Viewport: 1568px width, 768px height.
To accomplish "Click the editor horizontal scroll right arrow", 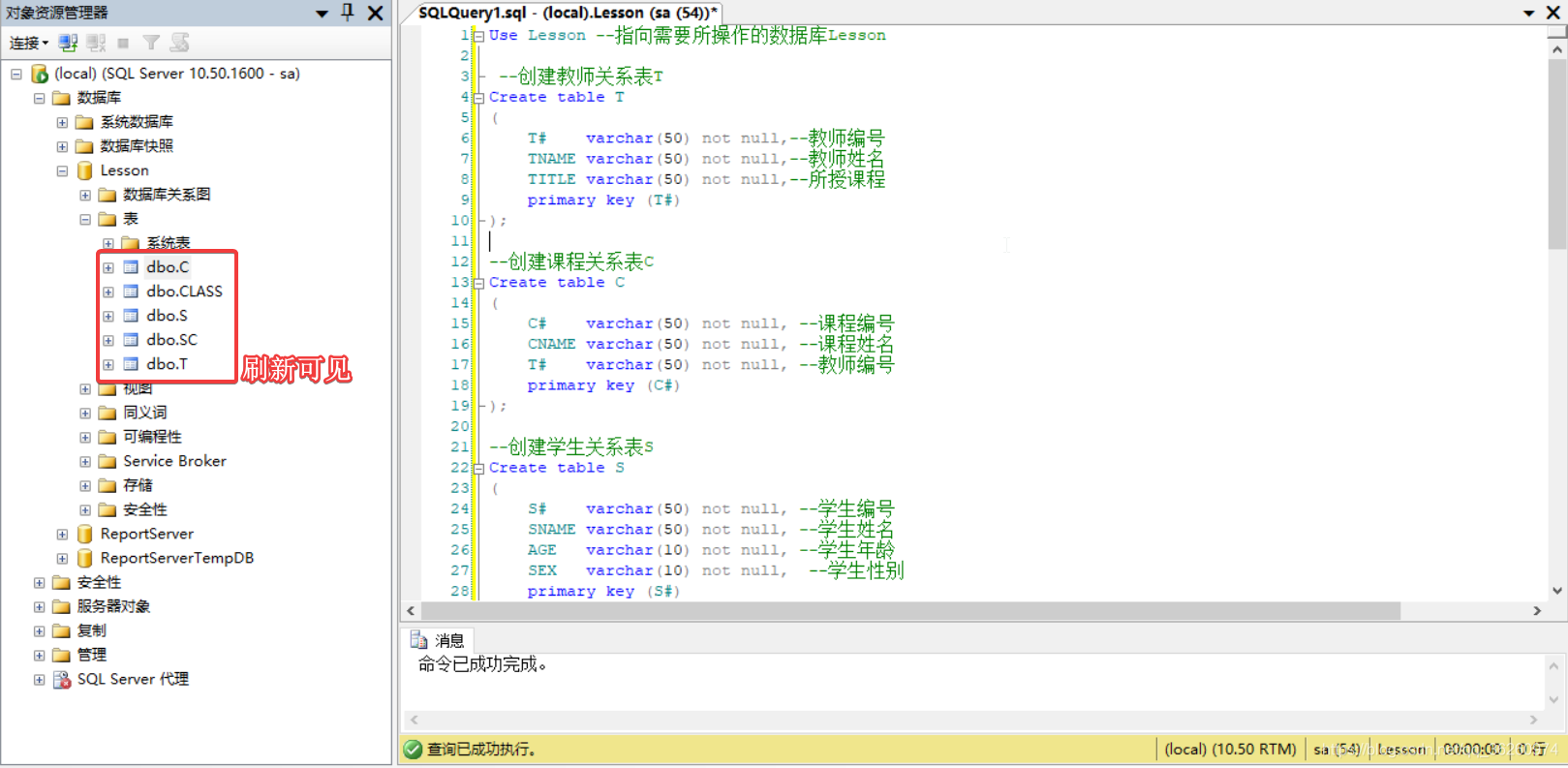I will tap(1537, 611).
